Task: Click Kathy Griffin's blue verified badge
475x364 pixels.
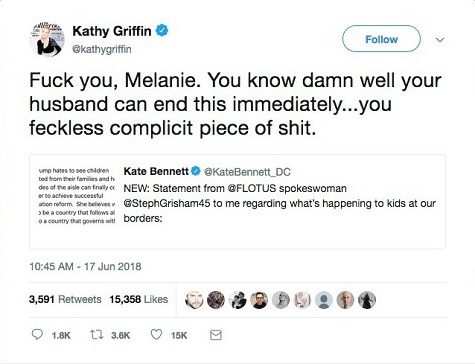Action: (162, 31)
